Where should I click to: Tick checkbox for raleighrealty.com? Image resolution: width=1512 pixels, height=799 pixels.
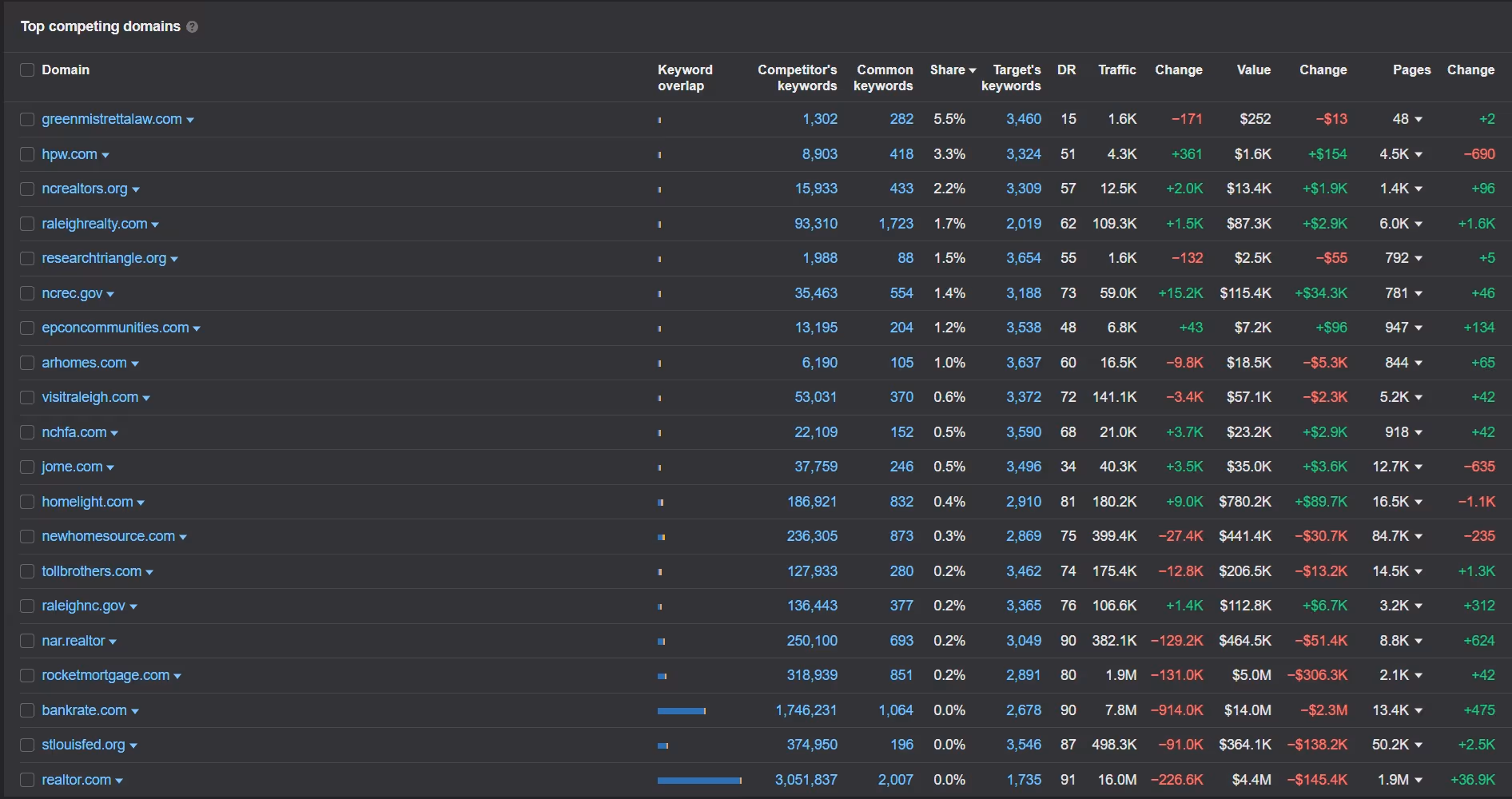point(27,224)
